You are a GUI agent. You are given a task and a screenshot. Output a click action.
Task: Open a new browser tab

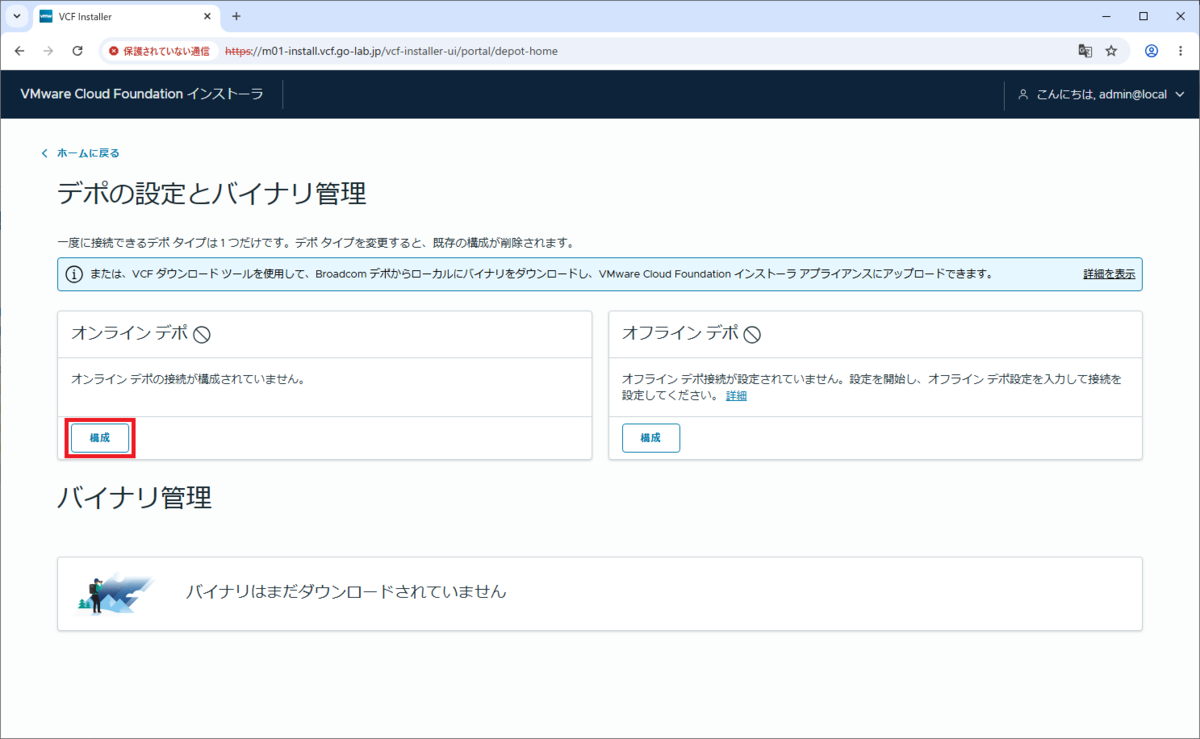237,16
